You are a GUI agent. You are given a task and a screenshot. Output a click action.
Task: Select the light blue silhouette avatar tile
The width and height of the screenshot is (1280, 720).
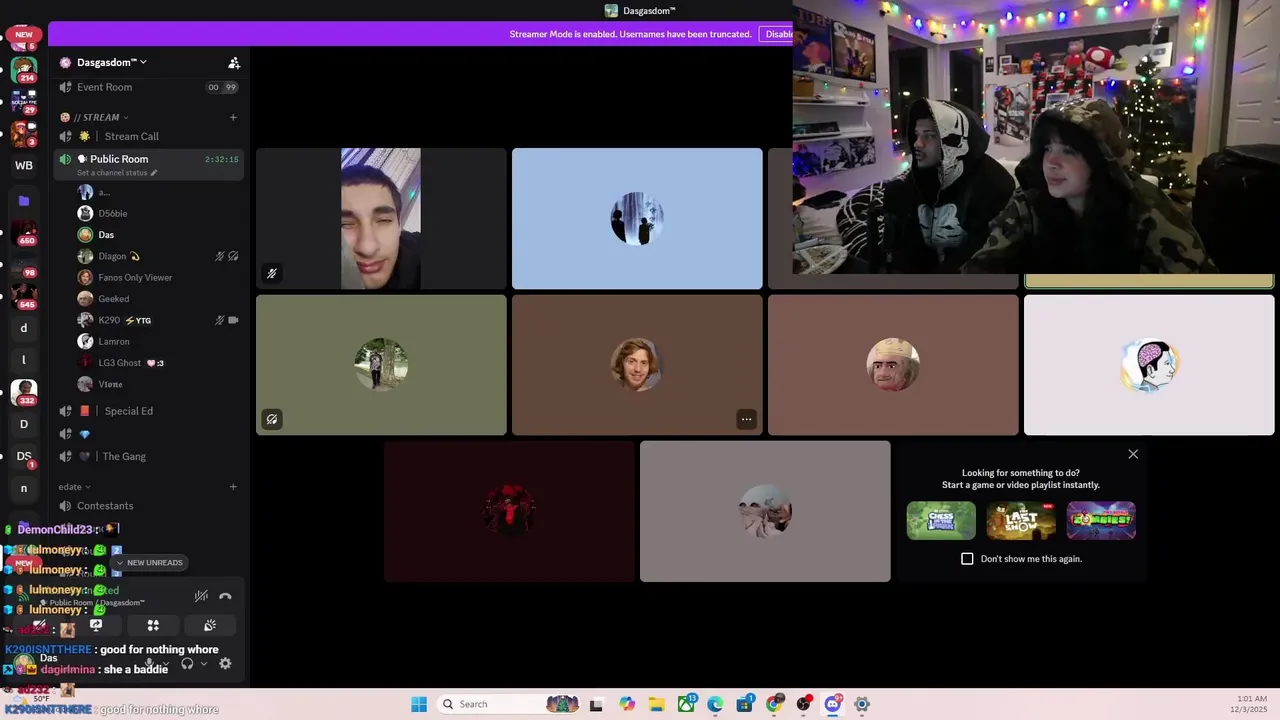click(x=637, y=219)
